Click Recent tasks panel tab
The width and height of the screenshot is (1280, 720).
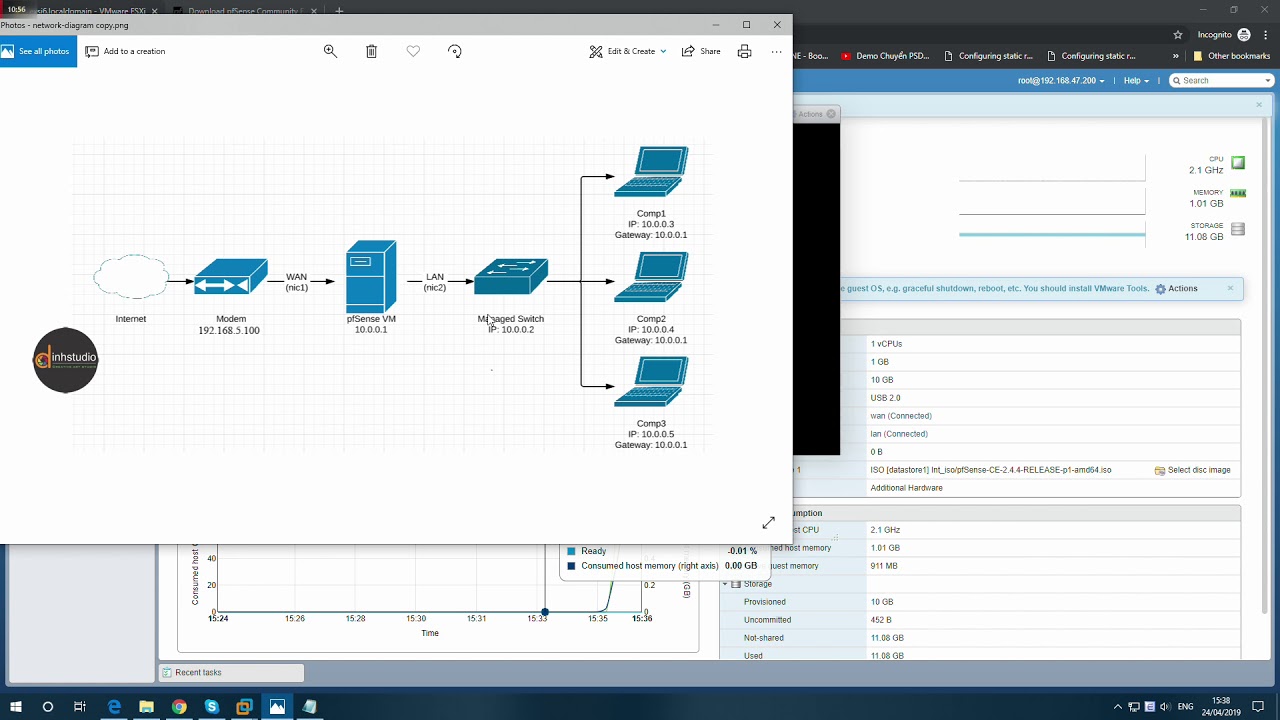coord(231,673)
